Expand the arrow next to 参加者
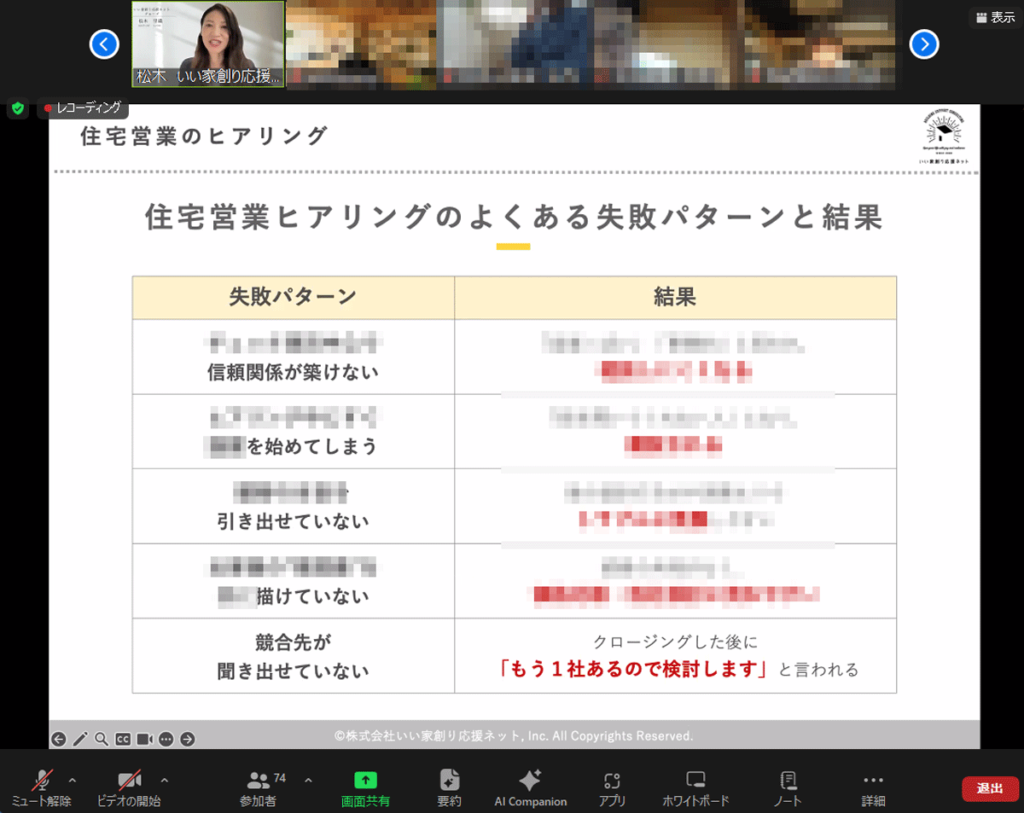 point(308,780)
